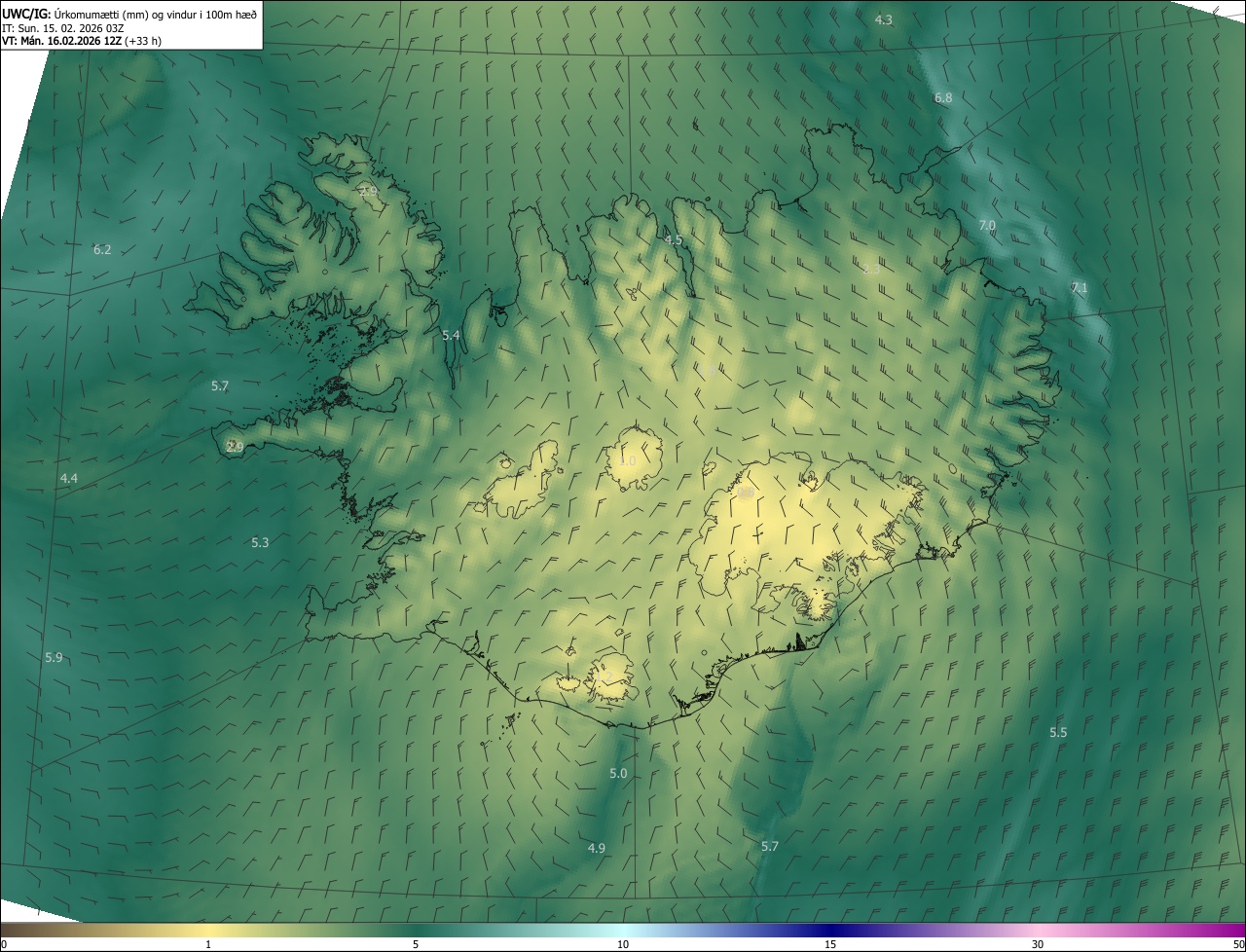Click the color scale tick labelled 50
1246x952 pixels.
point(1238,944)
